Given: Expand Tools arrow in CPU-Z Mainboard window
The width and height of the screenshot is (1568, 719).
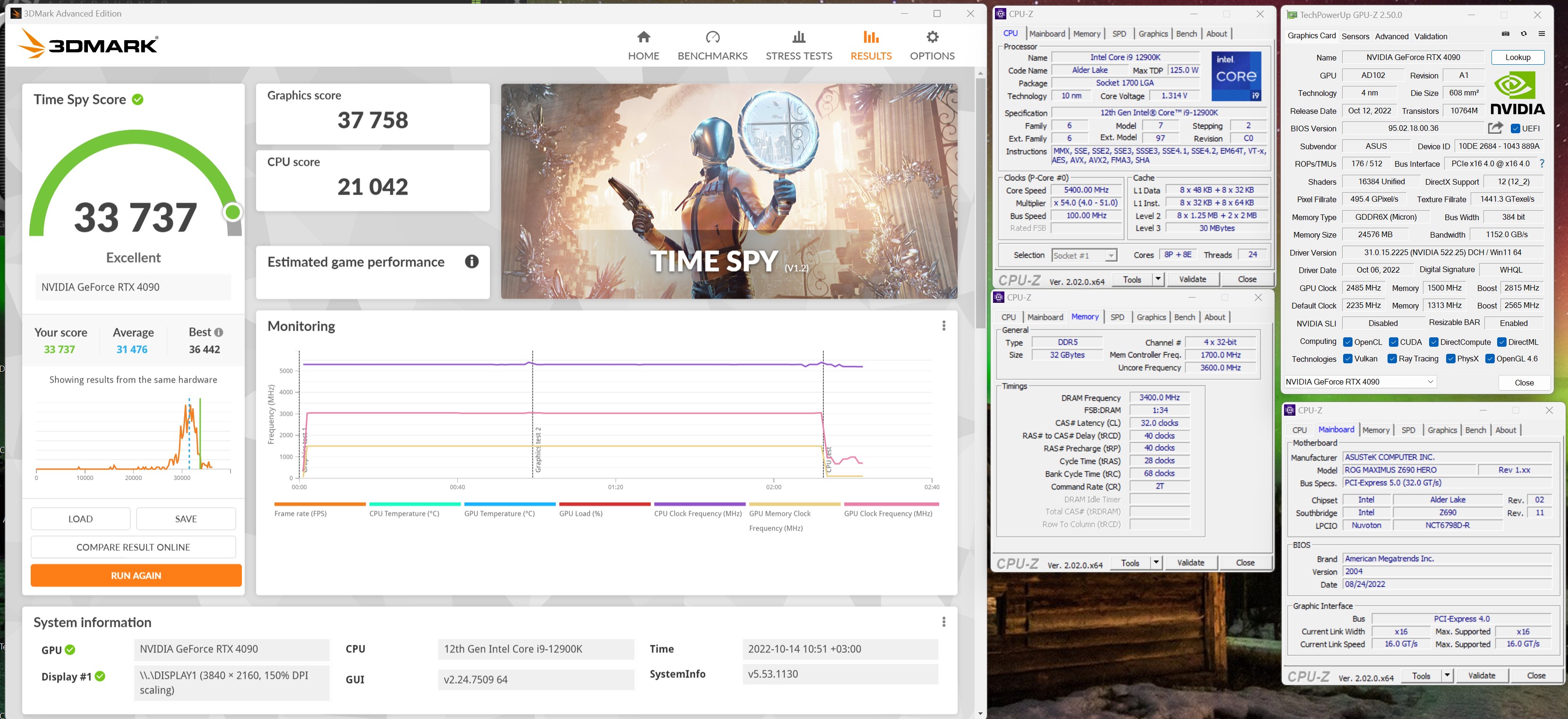Looking at the screenshot, I should tap(1447, 676).
